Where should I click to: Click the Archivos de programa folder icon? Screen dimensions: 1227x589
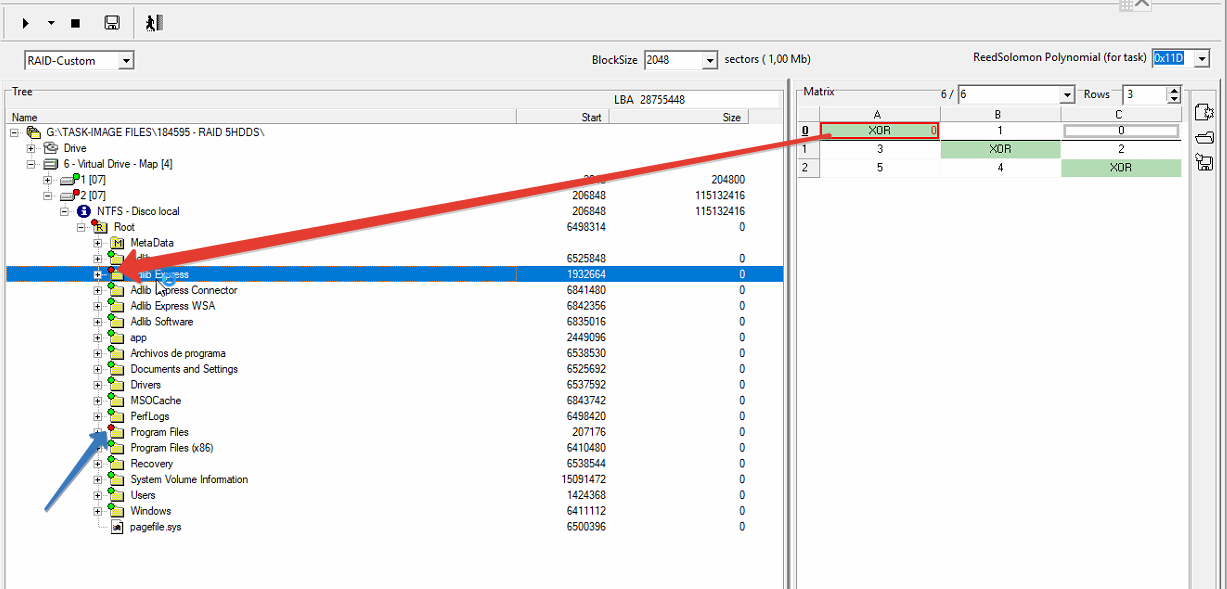click(x=116, y=352)
